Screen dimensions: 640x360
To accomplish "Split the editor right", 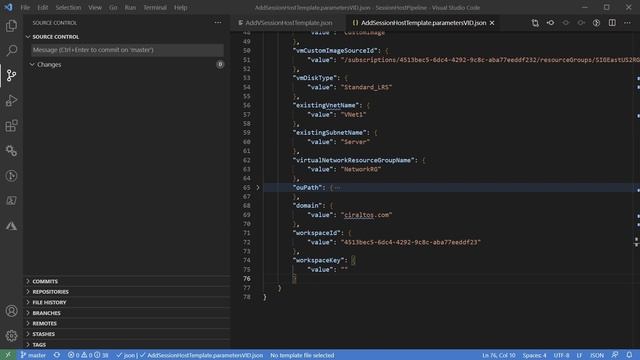I will (612, 23).
